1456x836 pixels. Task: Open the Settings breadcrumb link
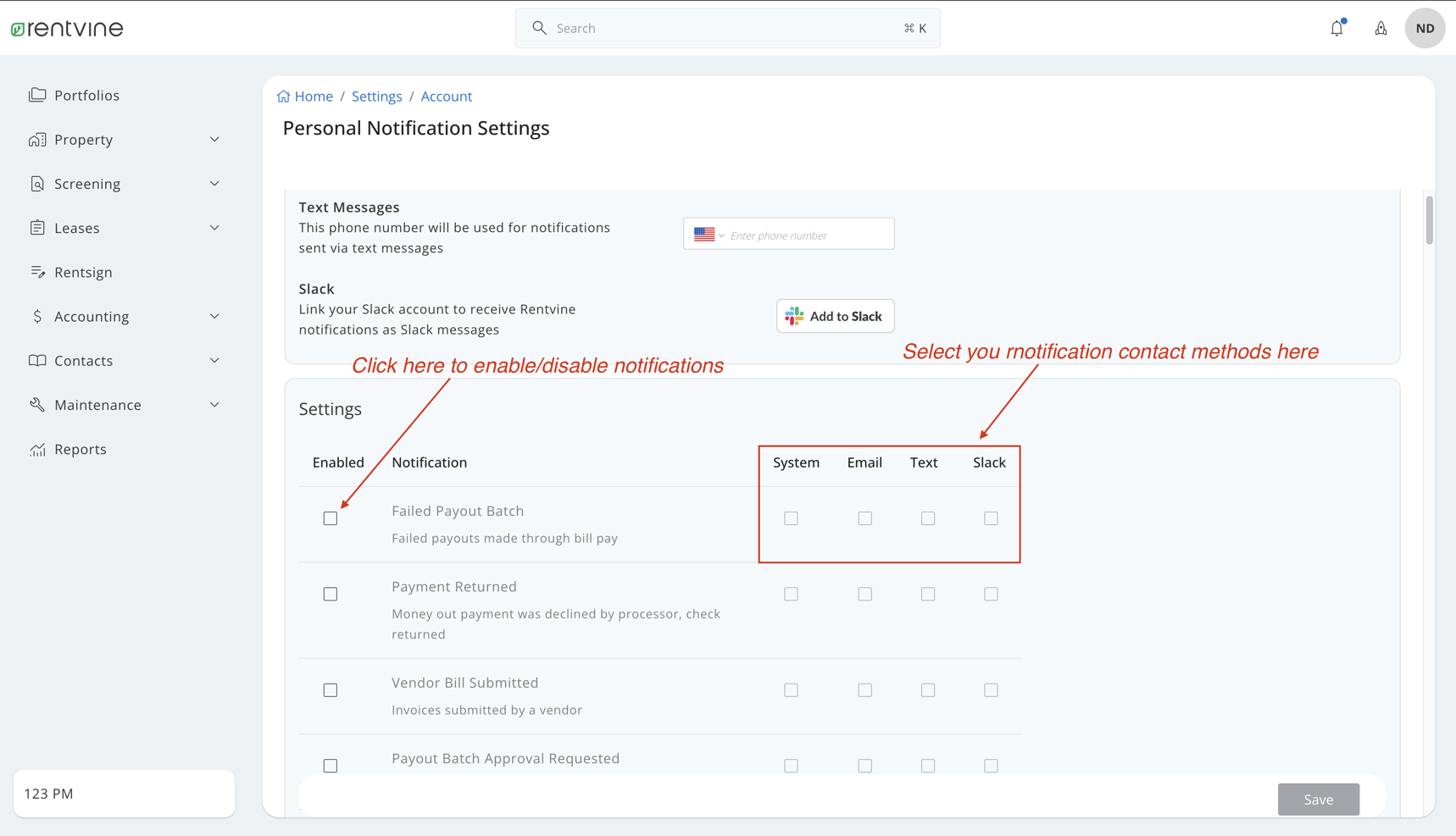[x=376, y=96]
